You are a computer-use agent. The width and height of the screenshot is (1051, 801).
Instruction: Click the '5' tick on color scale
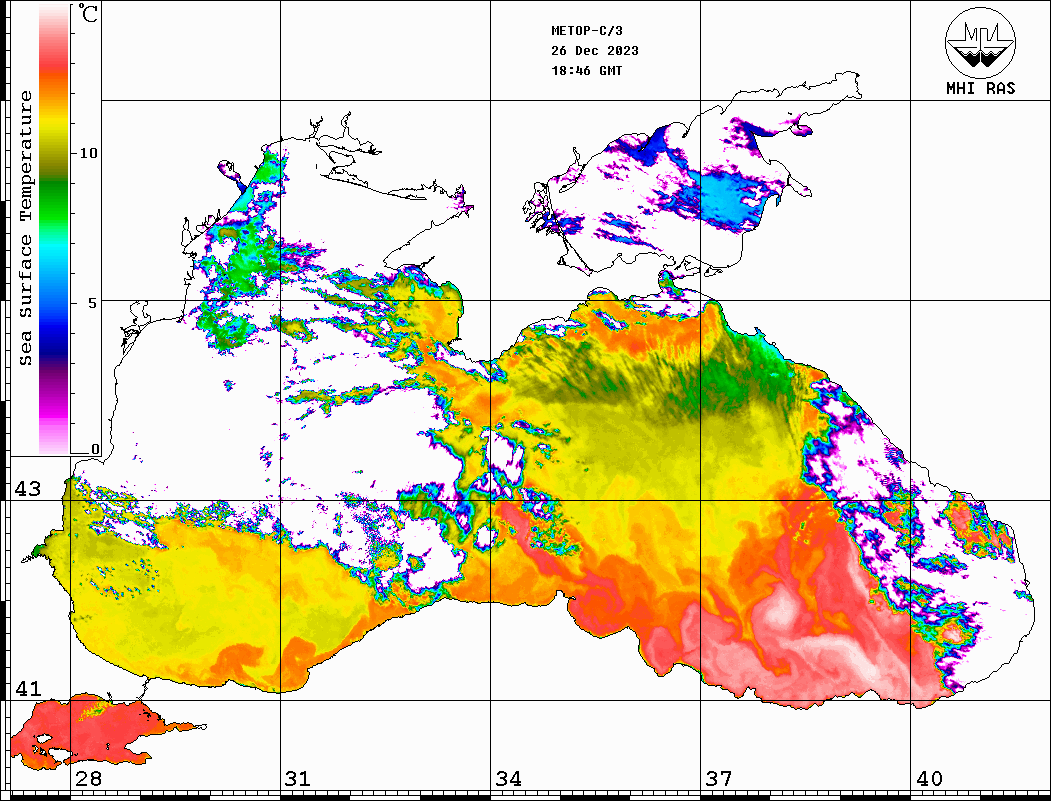point(93,303)
